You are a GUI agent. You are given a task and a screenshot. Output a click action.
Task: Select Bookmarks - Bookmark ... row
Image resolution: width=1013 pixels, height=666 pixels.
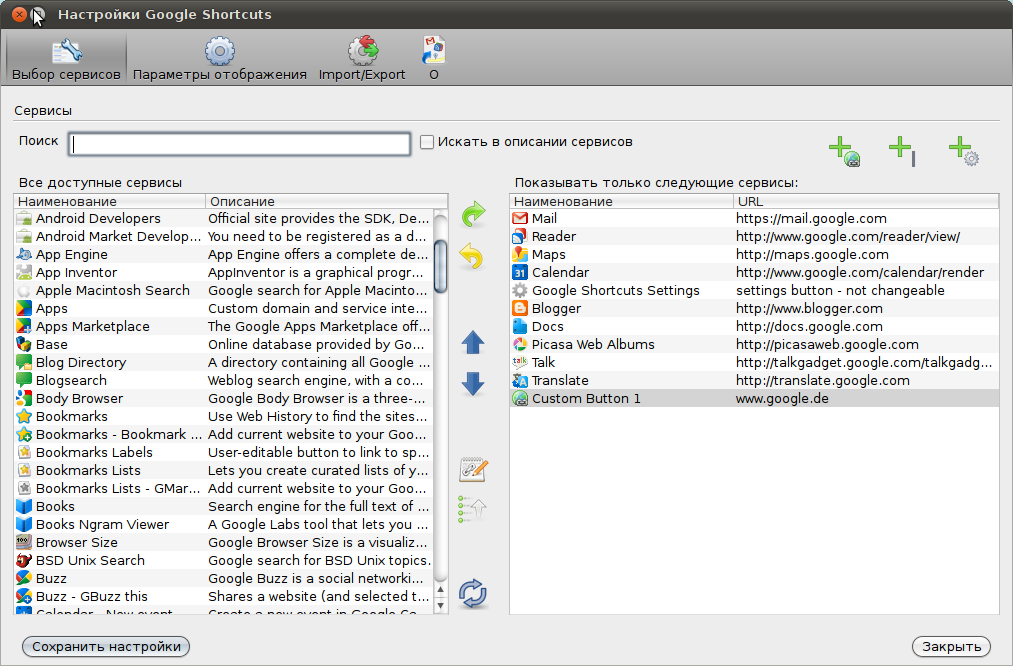224,435
